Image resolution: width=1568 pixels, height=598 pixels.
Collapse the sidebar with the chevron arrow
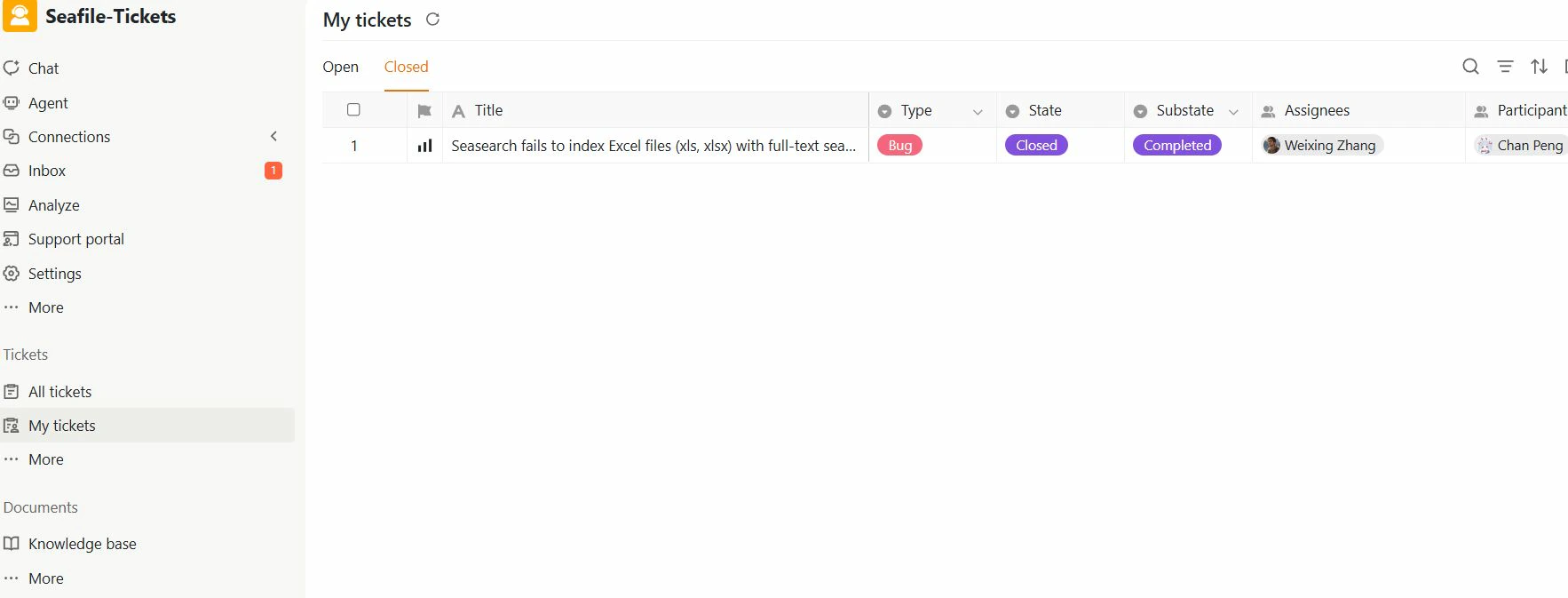[273, 137]
